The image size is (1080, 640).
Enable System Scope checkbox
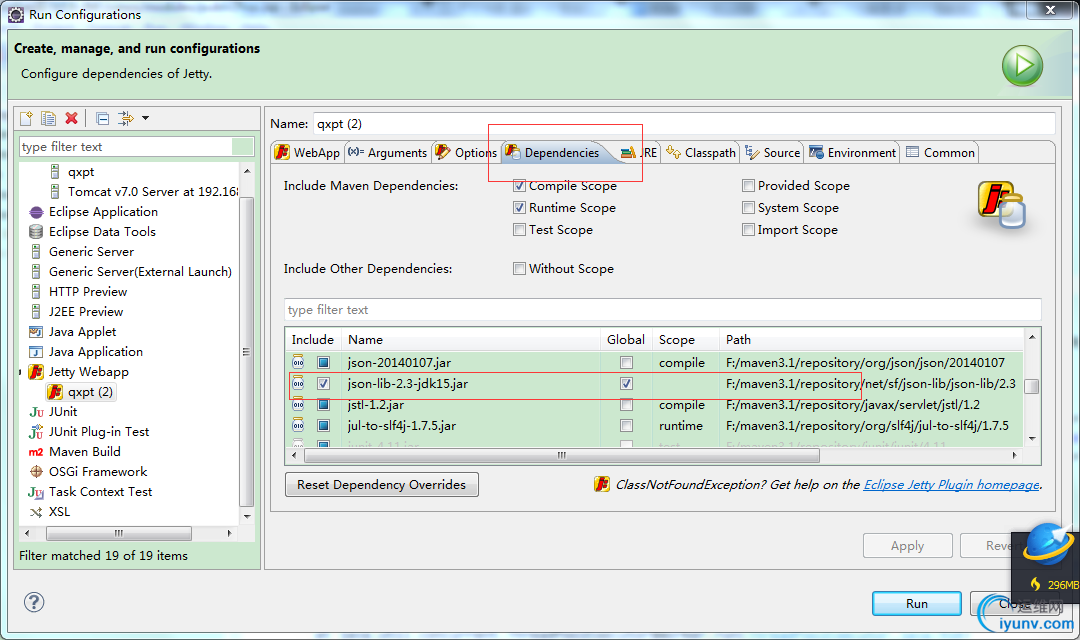click(748, 208)
